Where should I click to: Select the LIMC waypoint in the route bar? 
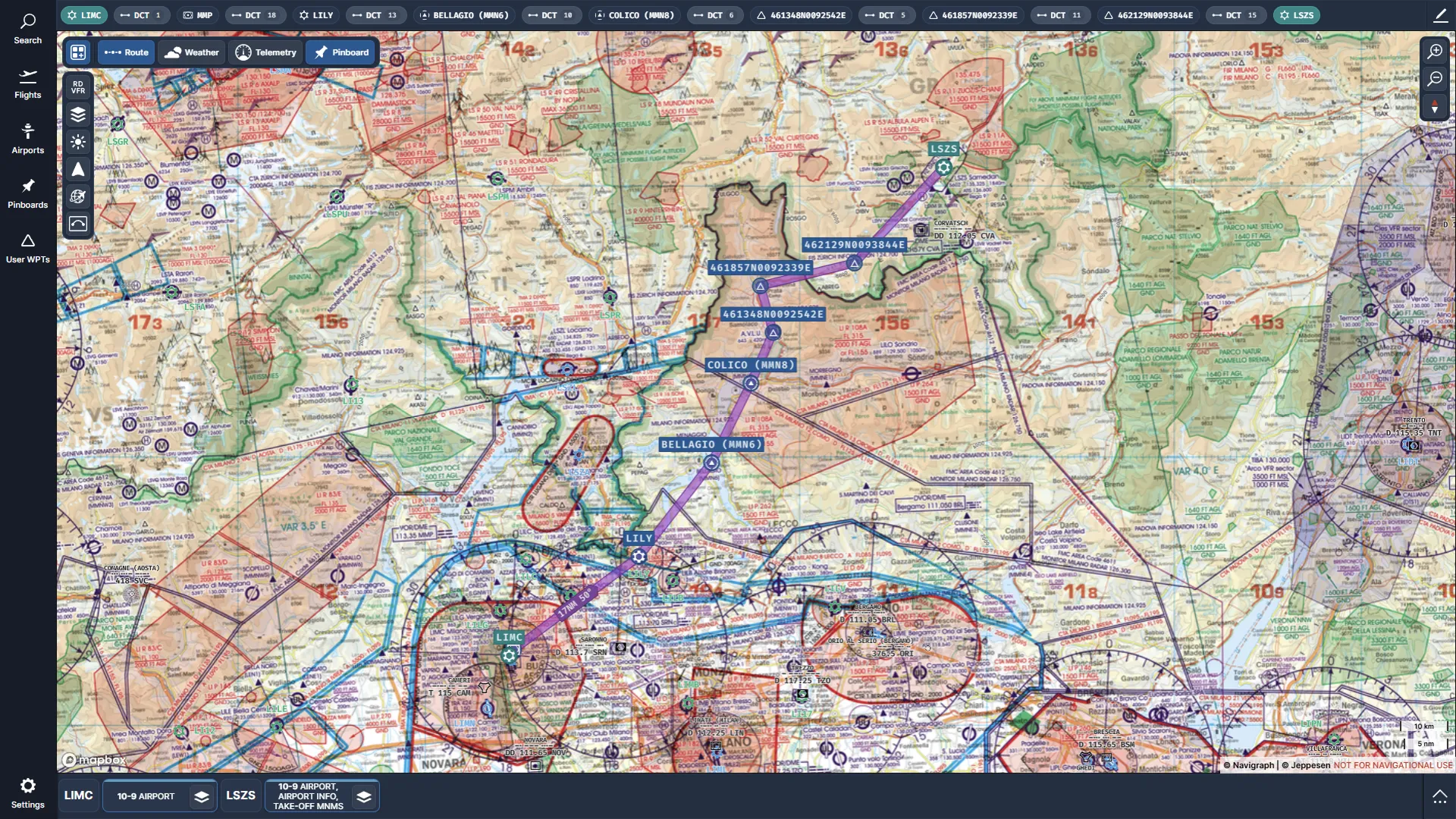[84, 14]
